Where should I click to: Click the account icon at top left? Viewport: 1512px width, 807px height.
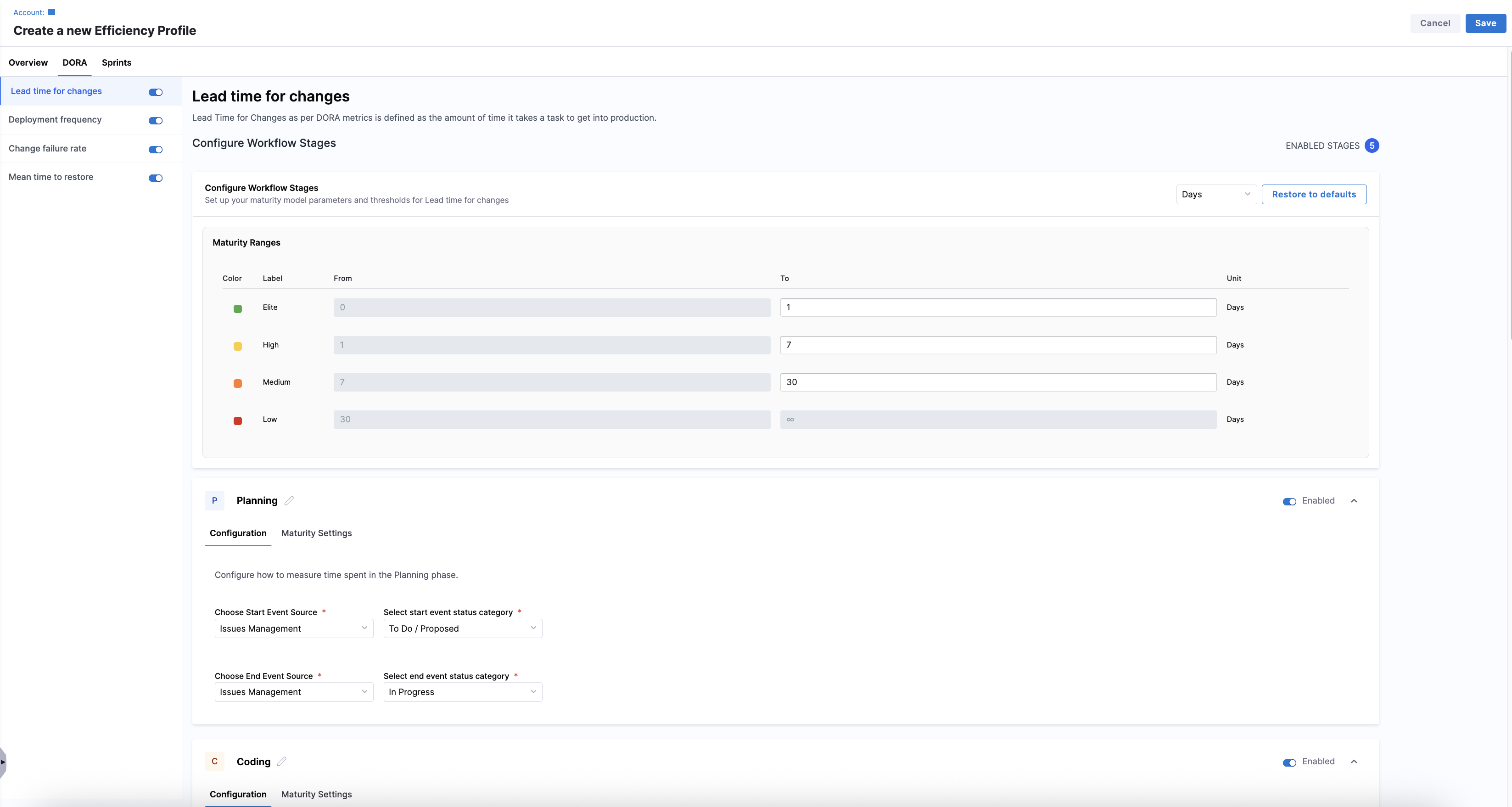coord(52,12)
